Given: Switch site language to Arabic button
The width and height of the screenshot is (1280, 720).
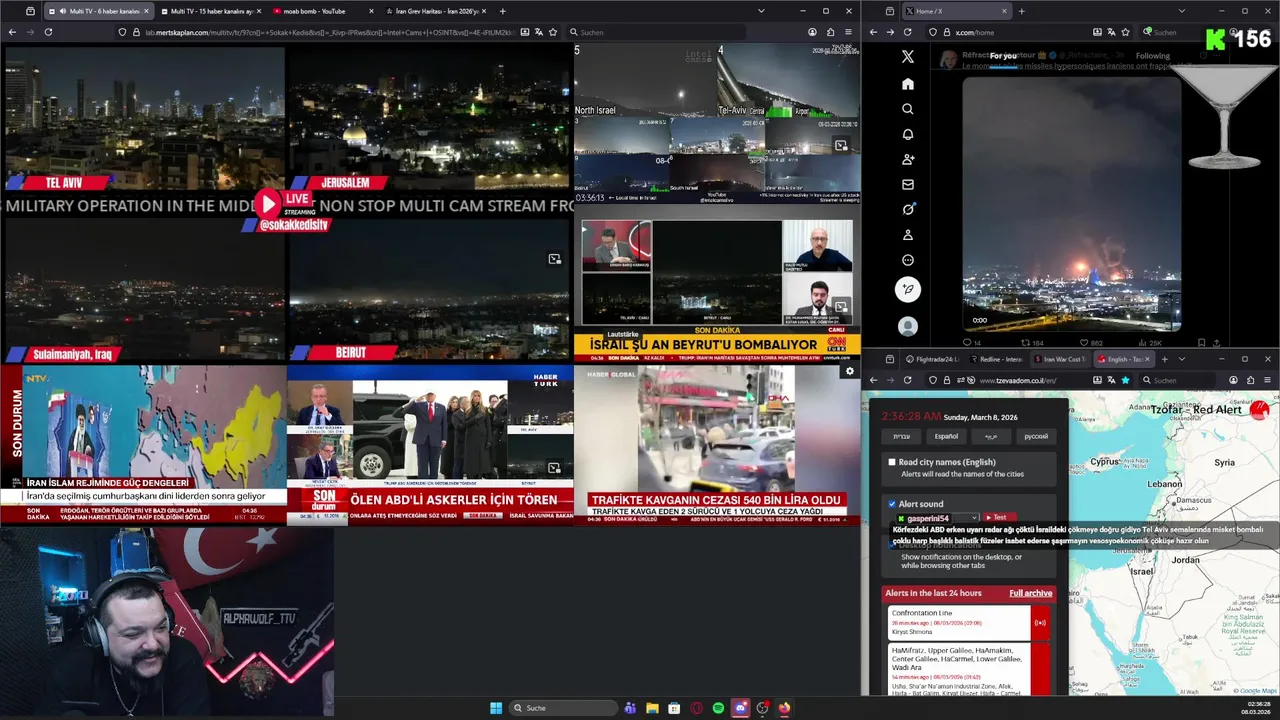Looking at the screenshot, I should [x=991, y=436].
